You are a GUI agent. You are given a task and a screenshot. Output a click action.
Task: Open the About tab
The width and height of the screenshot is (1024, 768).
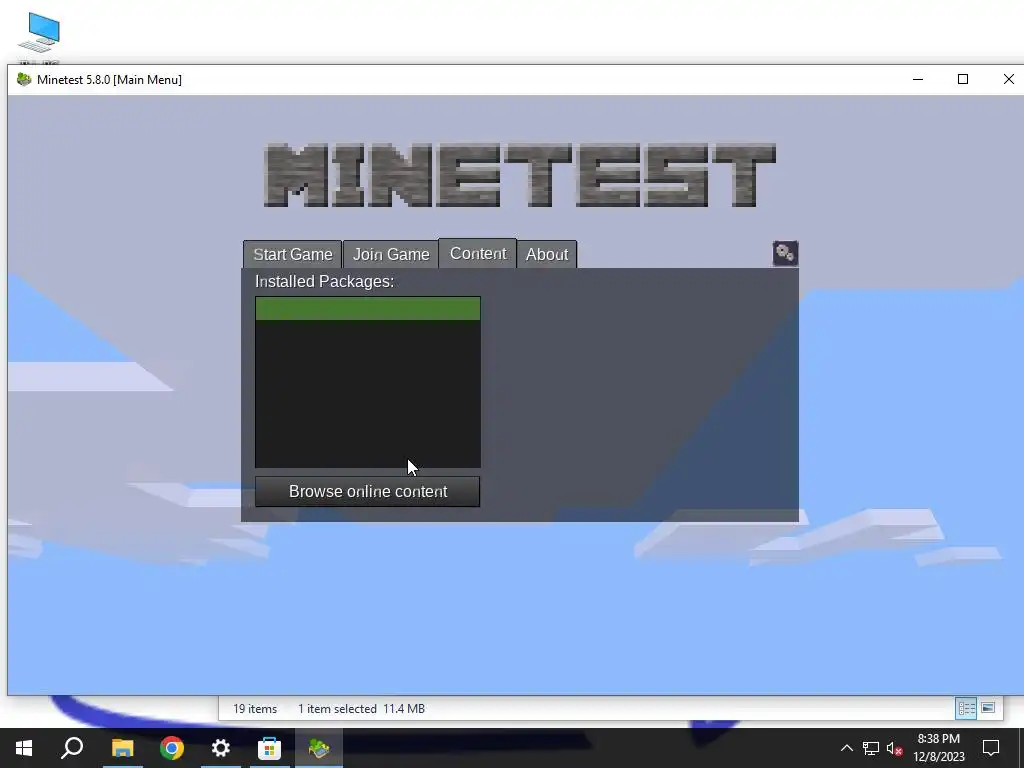click(547, 254)
